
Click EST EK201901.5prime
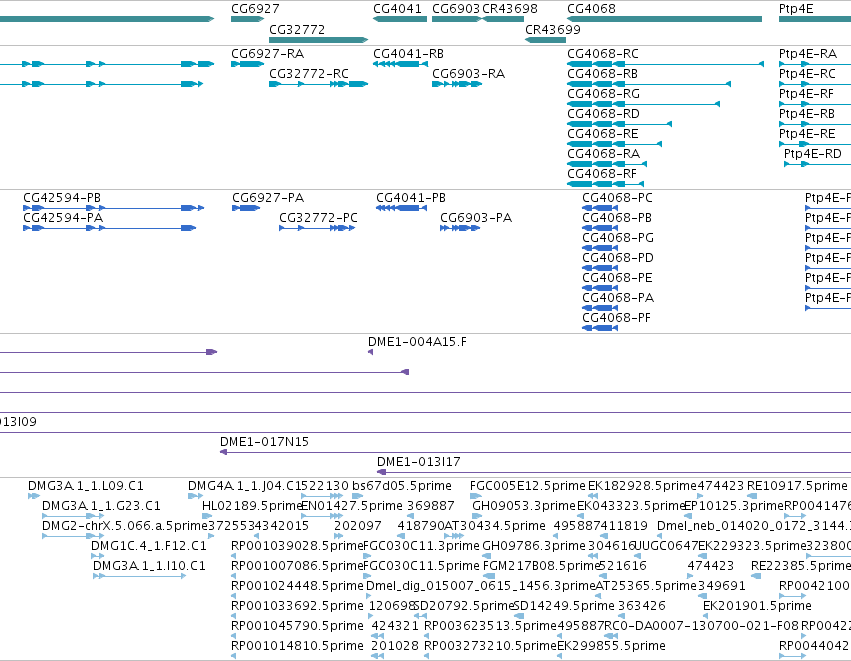tap(758, 606)
